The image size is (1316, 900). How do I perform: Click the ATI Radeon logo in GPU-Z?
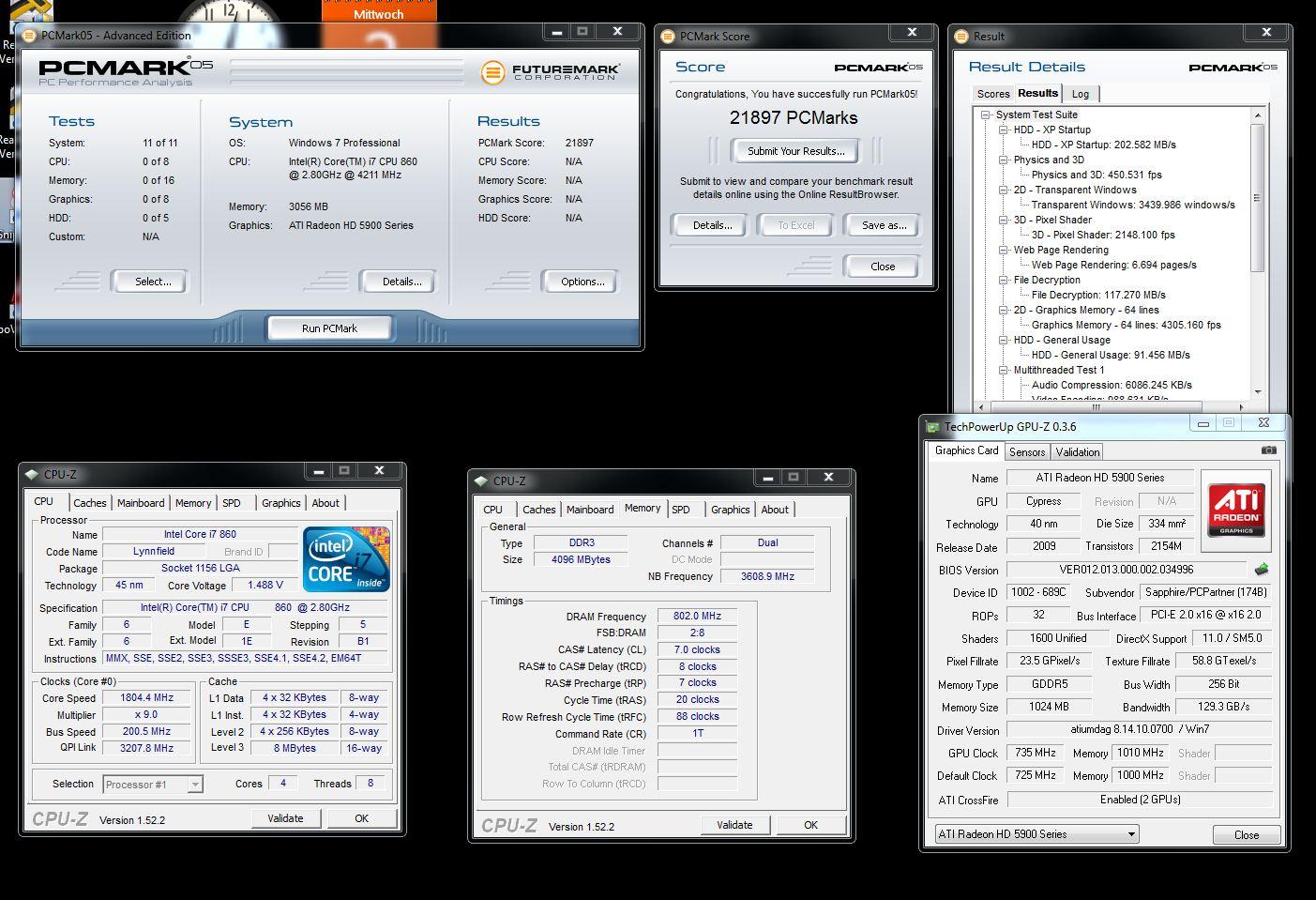[1236, 511]
